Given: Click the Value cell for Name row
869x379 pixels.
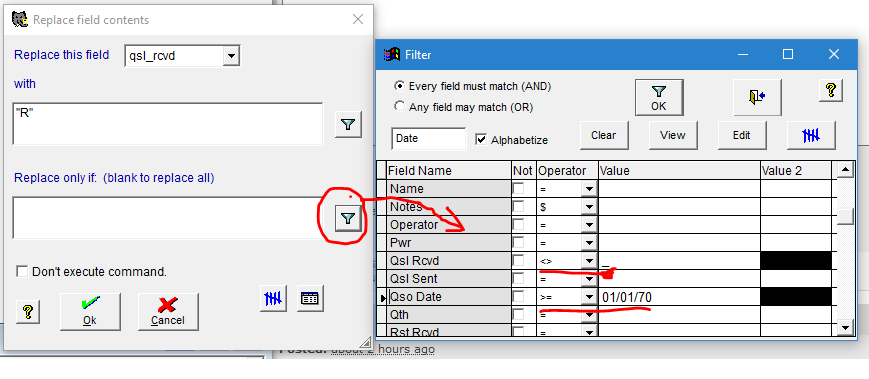Looking at the screenshot, I should pyautogui.click(x=679, y=189).
